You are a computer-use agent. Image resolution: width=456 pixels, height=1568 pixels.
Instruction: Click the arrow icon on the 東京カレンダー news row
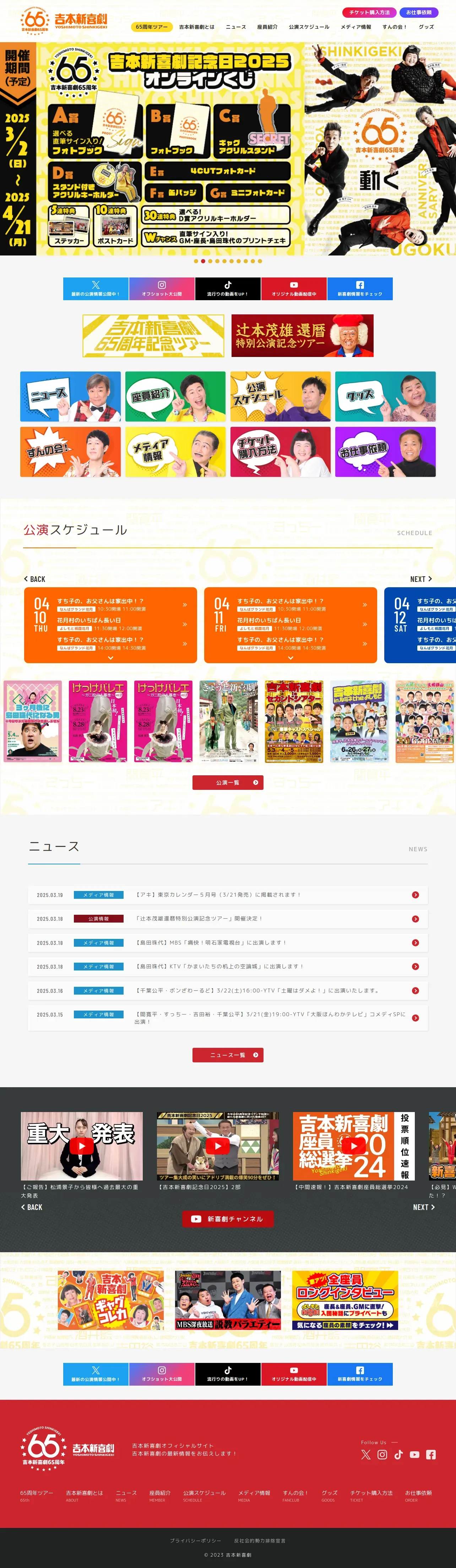(415, 895)
